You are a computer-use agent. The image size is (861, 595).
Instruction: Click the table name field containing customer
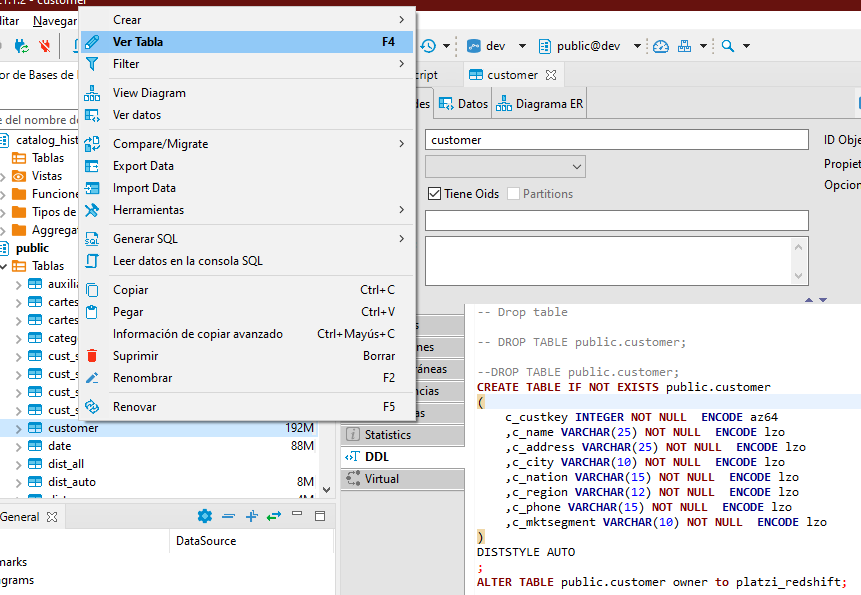617,139
